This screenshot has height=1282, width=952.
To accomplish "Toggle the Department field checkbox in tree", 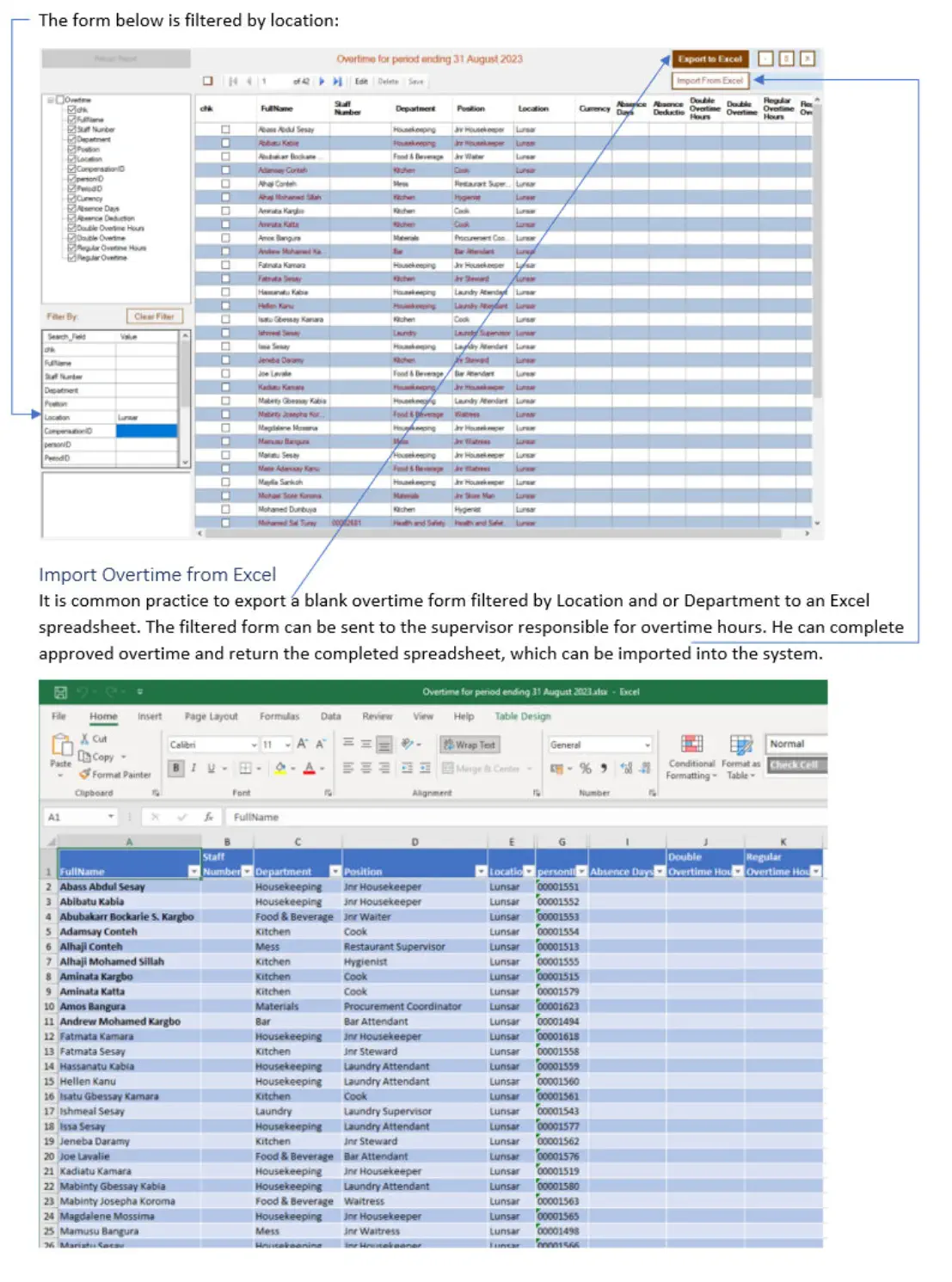I will pyautogui.click(x=71, y=139).
